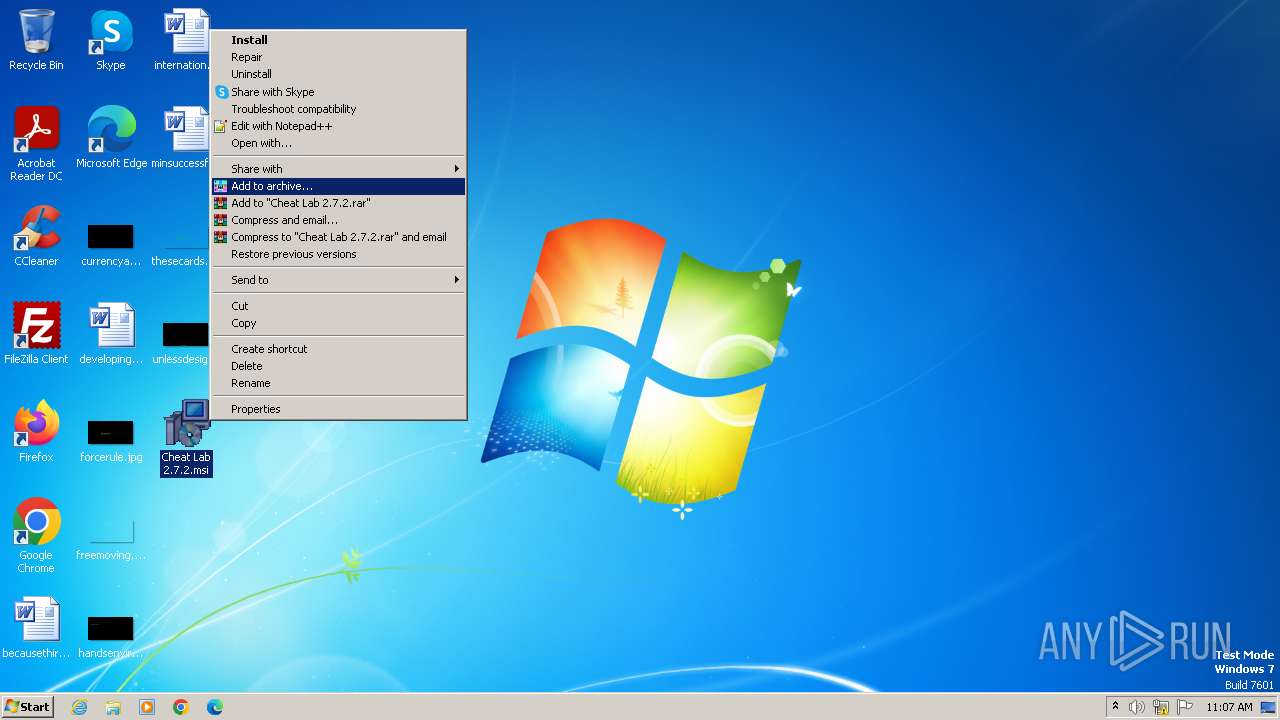Show hidden tray icons arrow
This screenshot has width=1280, height=720.
(1115, 707)
